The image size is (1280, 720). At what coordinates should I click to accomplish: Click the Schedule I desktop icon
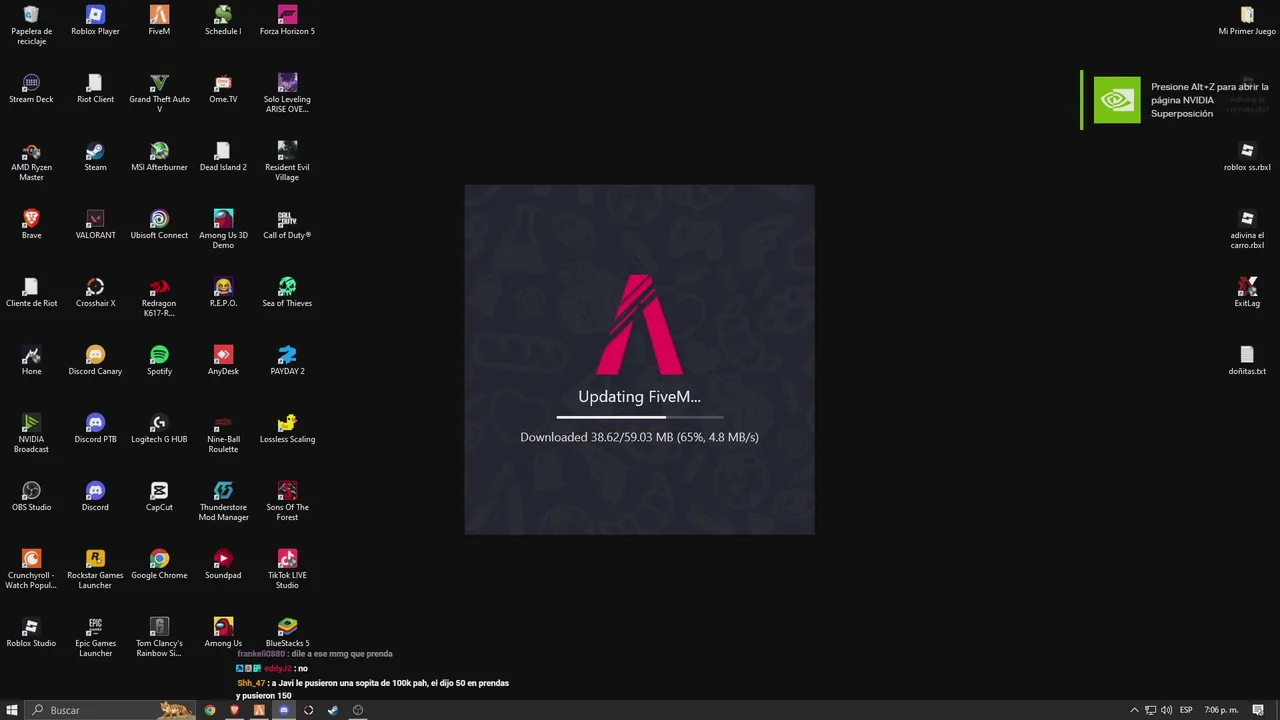223,20
